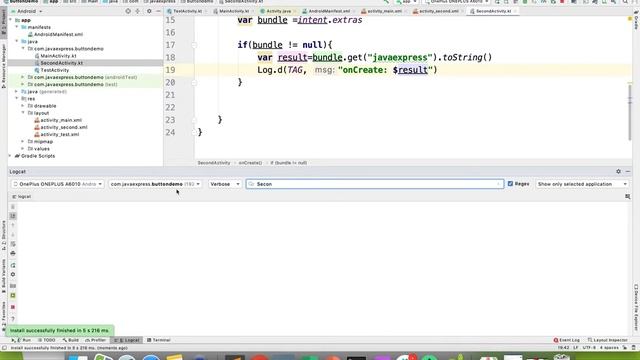Hide the Project panel with the minus icon
This screenshot has height=360, width=640.
[x=158, y=11]
